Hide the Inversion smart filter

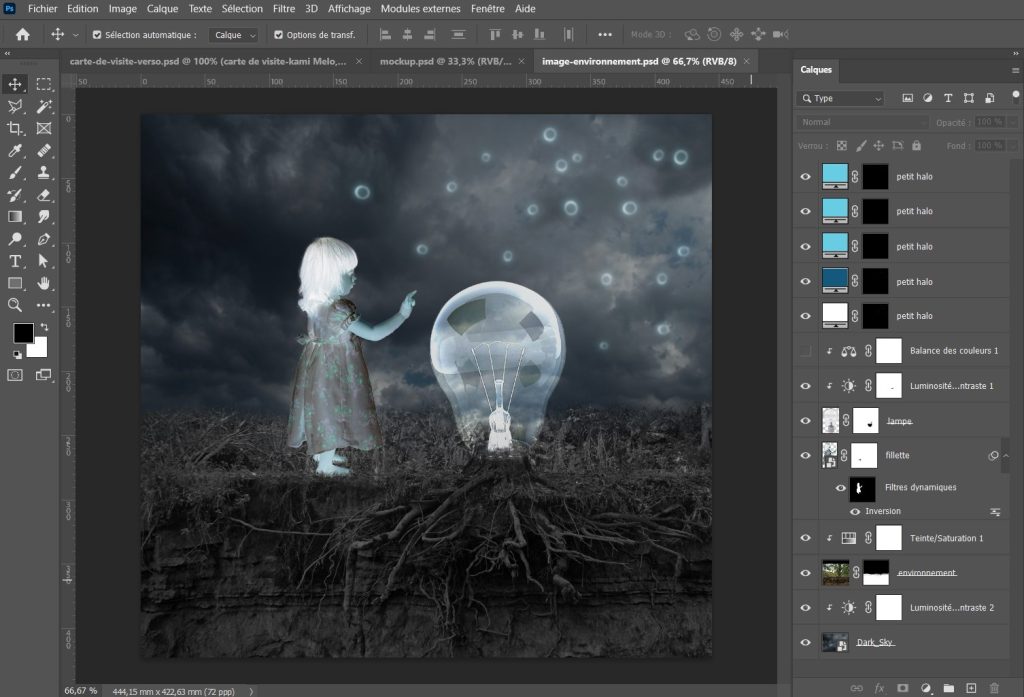click(855, 511)
